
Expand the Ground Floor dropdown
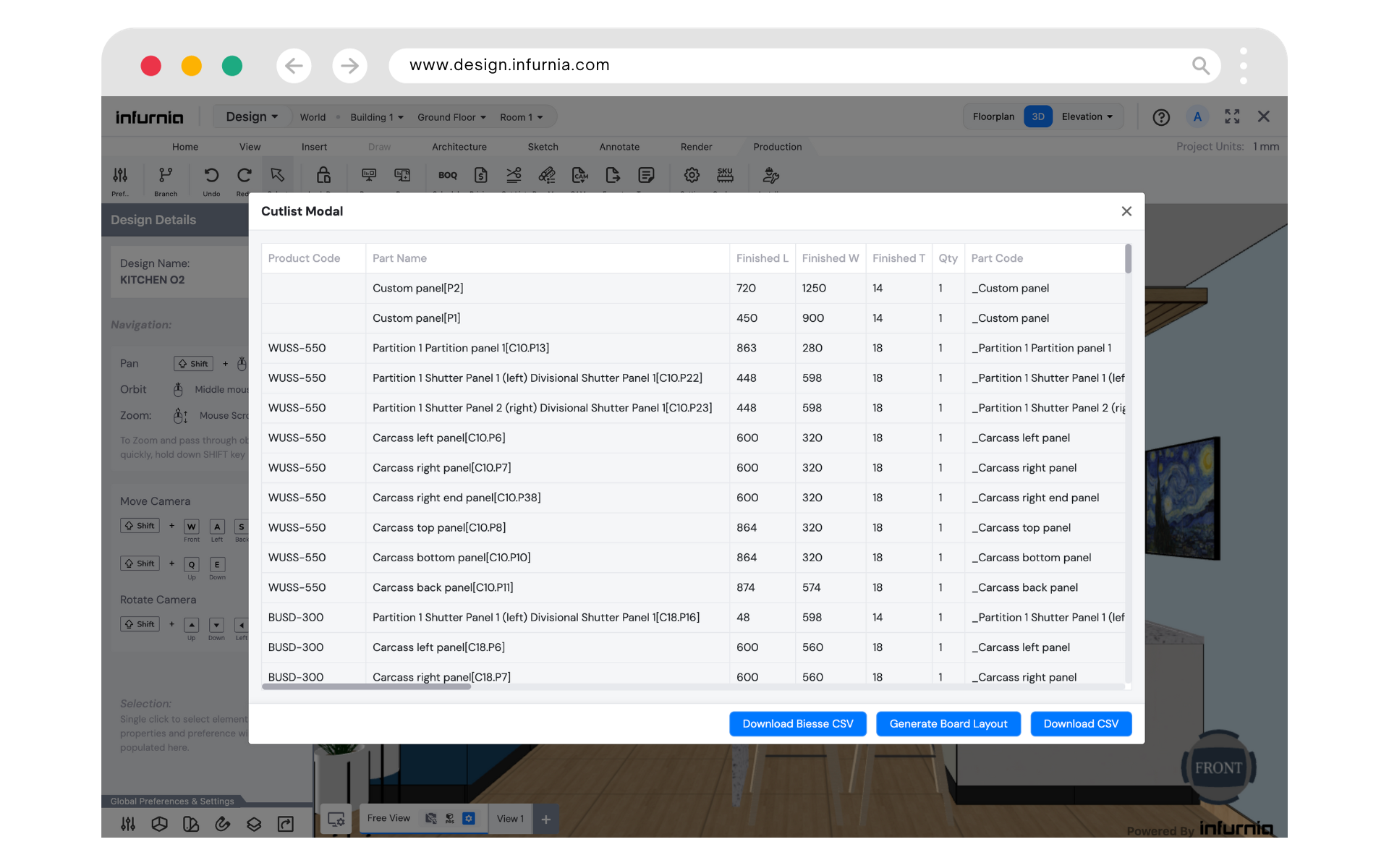[x=451, y=117]
